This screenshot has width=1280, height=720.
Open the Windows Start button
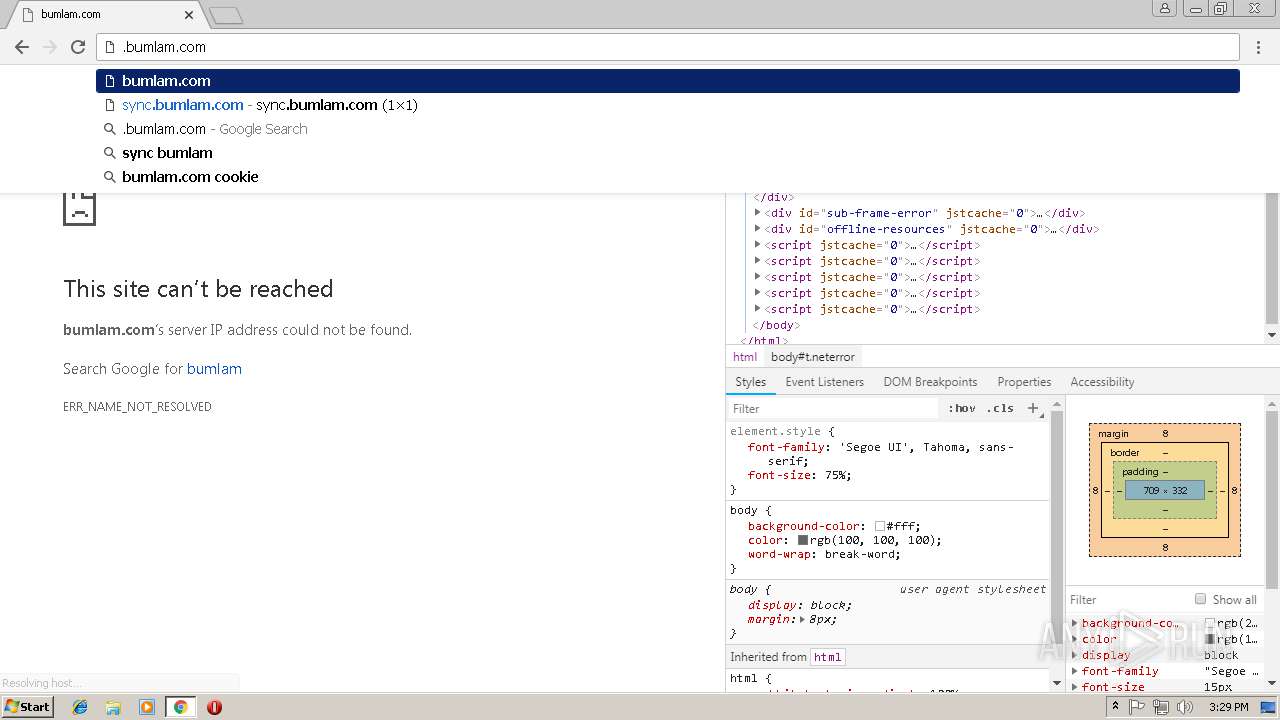coord(28,707)
